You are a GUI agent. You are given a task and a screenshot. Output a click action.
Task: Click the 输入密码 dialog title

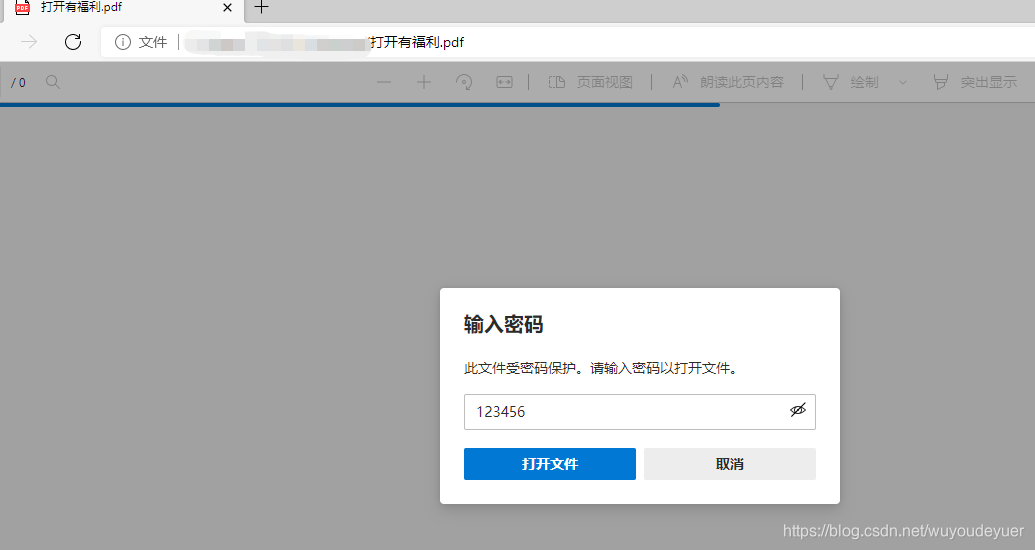coord(504,324)
